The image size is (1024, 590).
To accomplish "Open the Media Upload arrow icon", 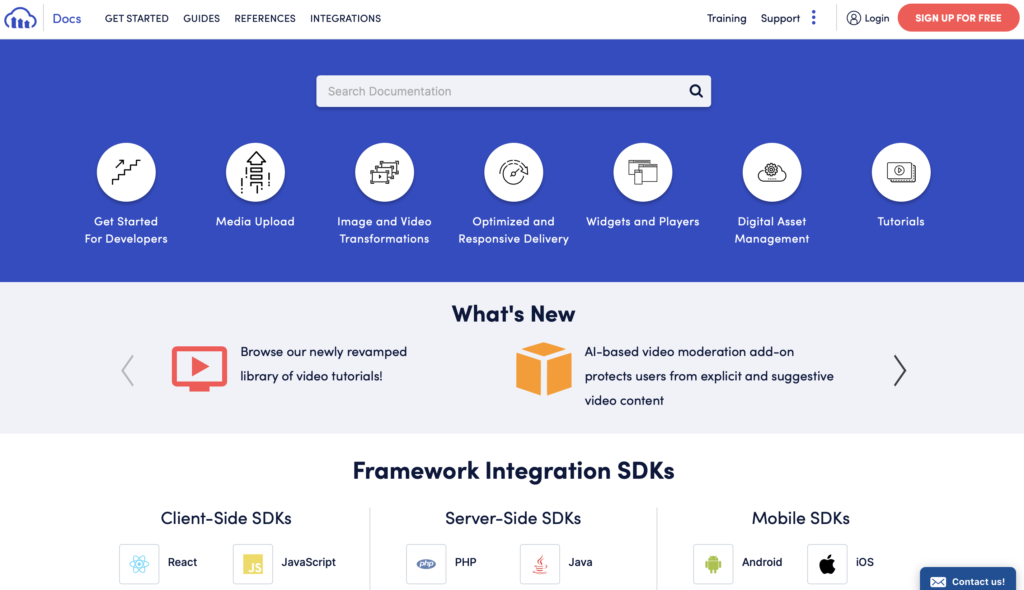I will click(x=255, y=172).
